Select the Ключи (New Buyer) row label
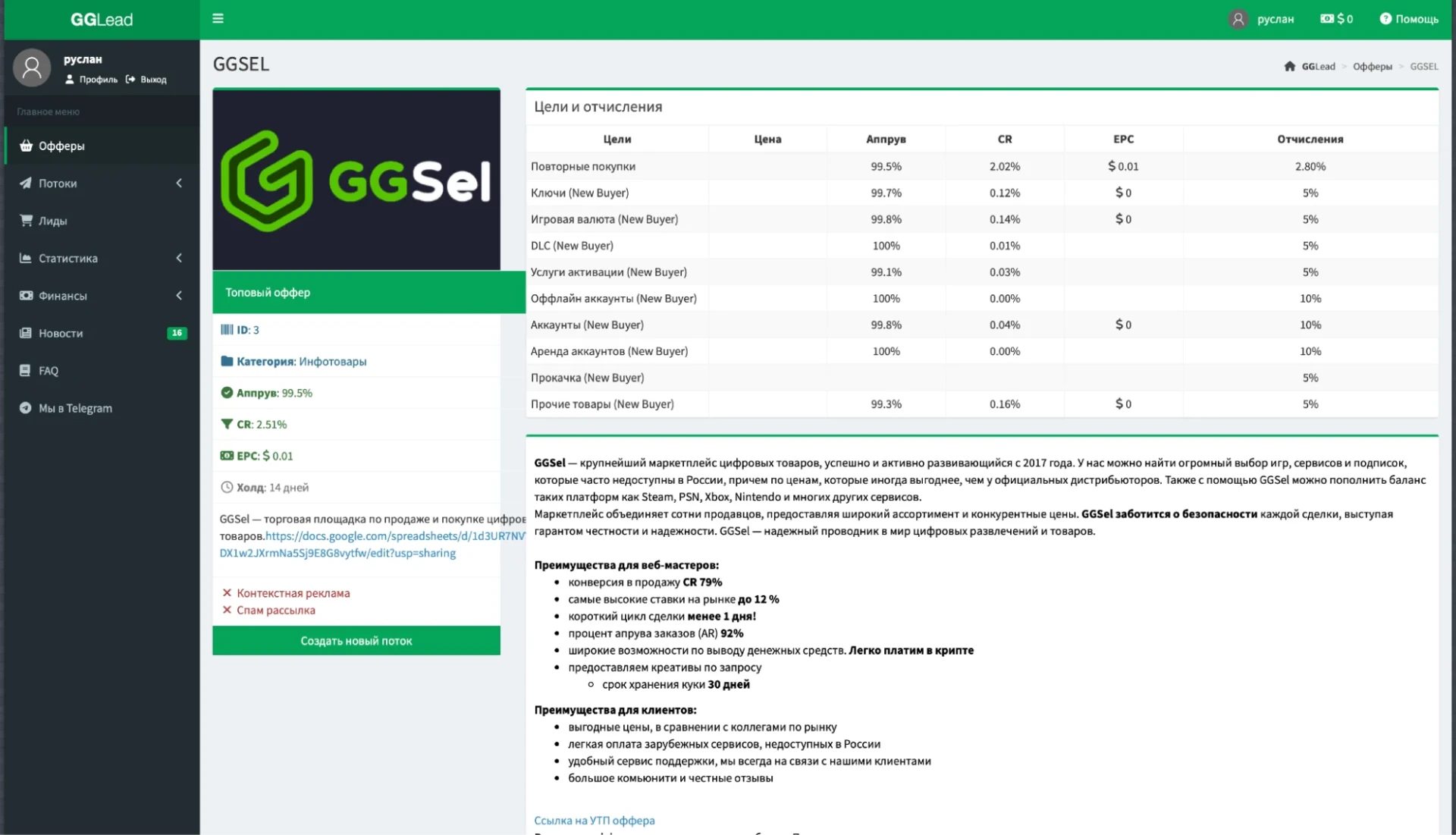This screenshot has width=1456, height=835. pyautogui.click(x=579, y=193)
